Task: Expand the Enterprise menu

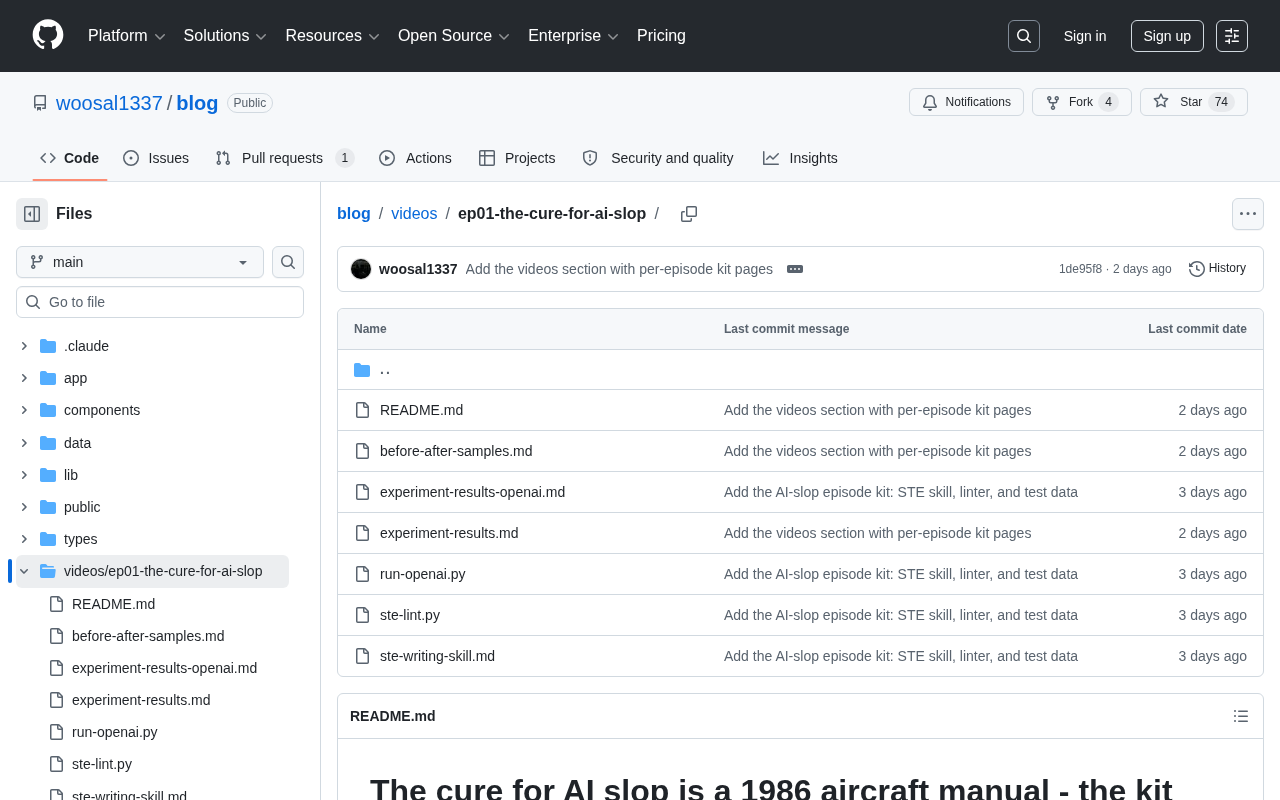Action: (x=574, y=36)
